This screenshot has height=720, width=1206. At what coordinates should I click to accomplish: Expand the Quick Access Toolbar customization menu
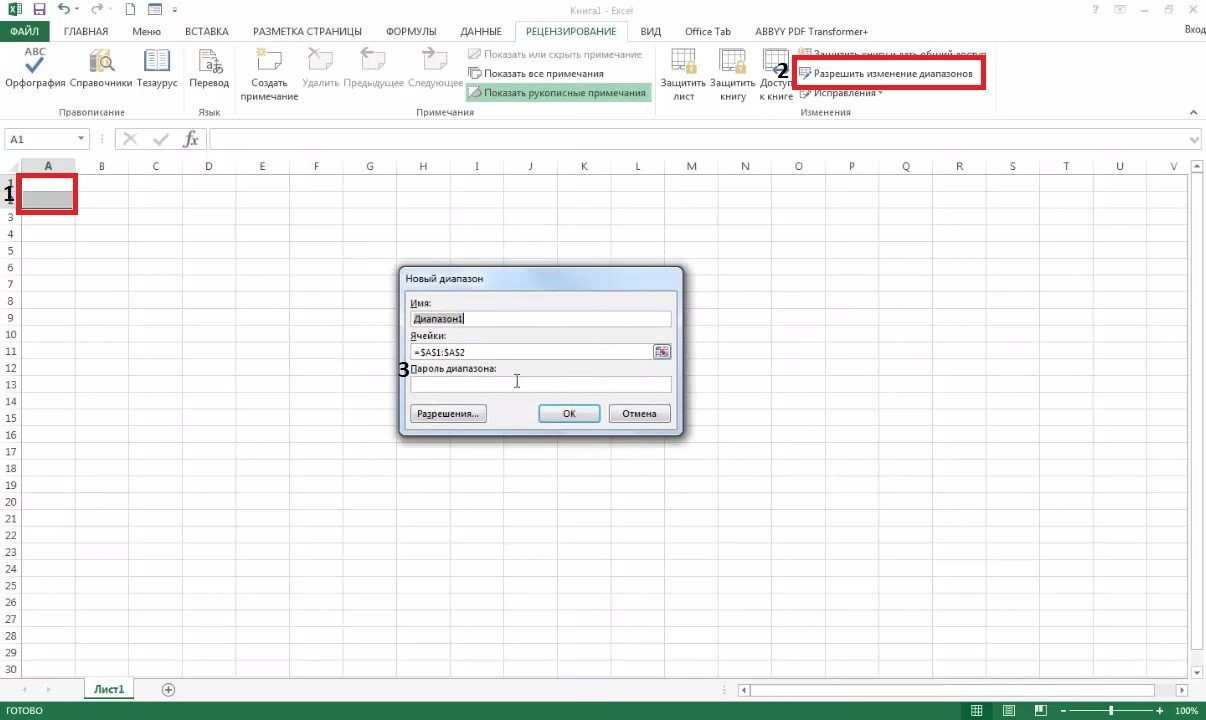coord(173,10)
